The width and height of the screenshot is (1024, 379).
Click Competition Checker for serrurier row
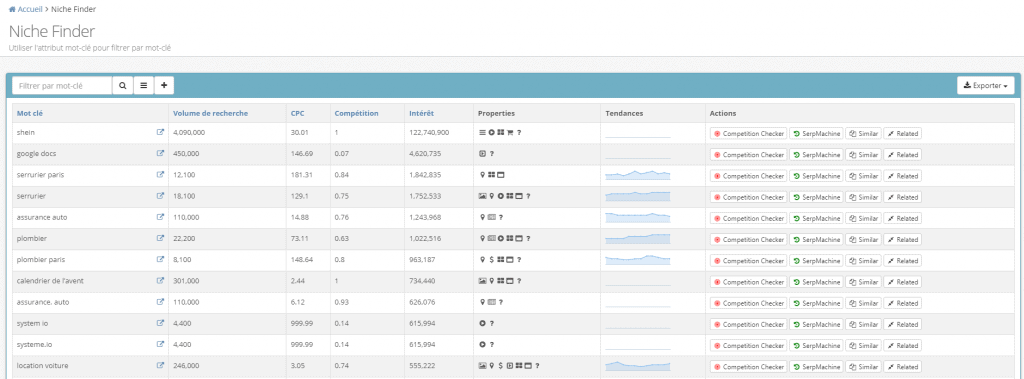point(748,197)
